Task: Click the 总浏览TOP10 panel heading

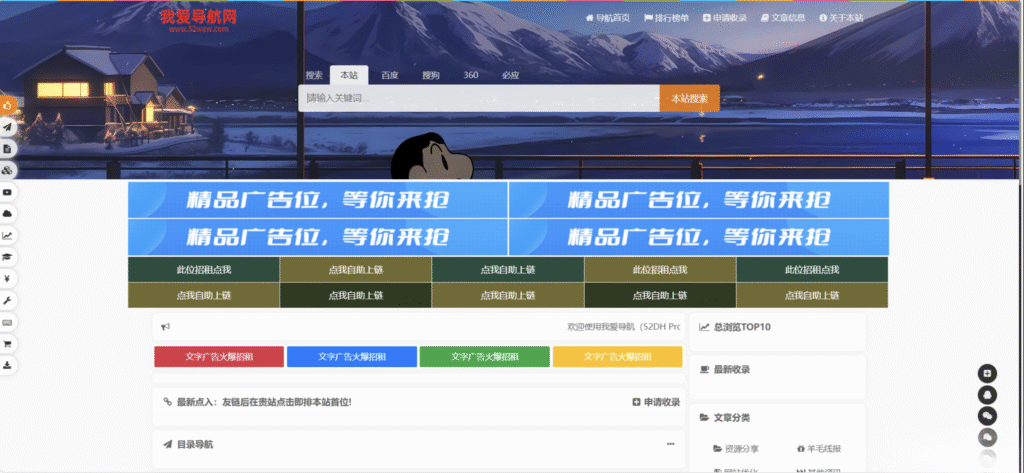Action: click(735, 327)
